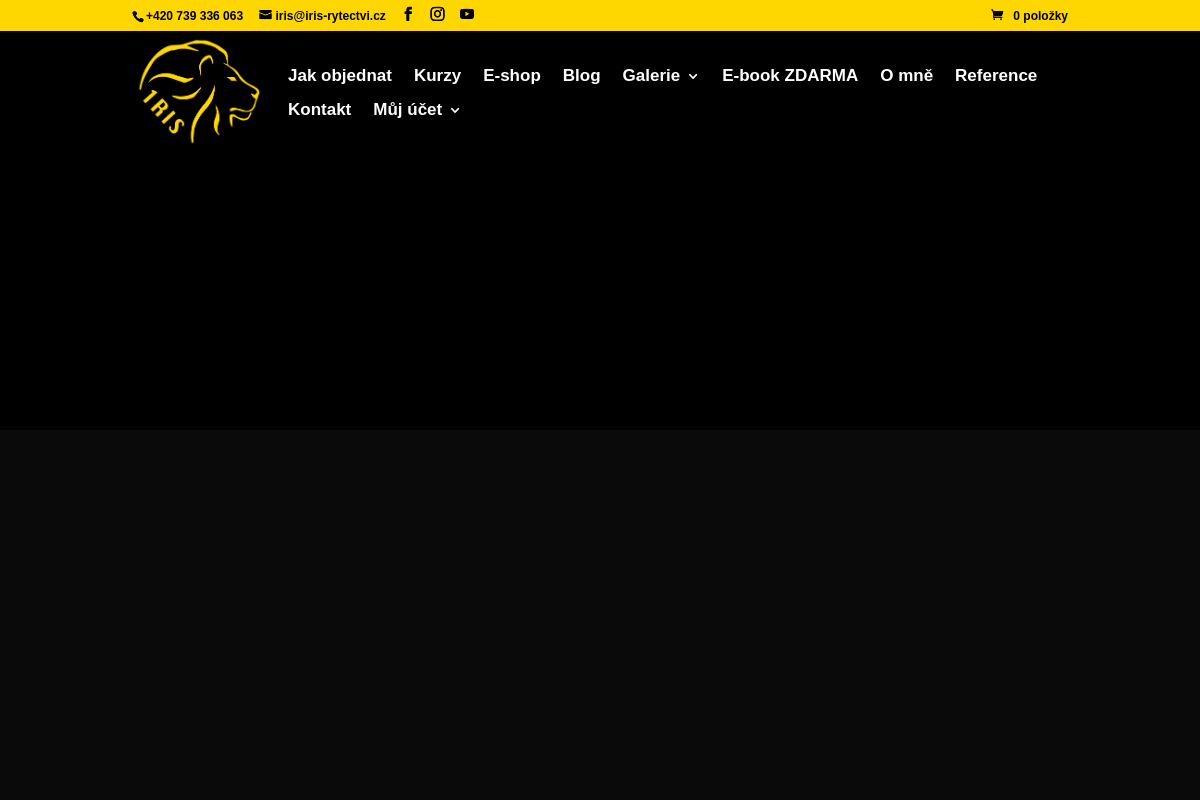Click the shopping cart icon
Viewport: 1200px width, 800px height.
click(997, 15)
